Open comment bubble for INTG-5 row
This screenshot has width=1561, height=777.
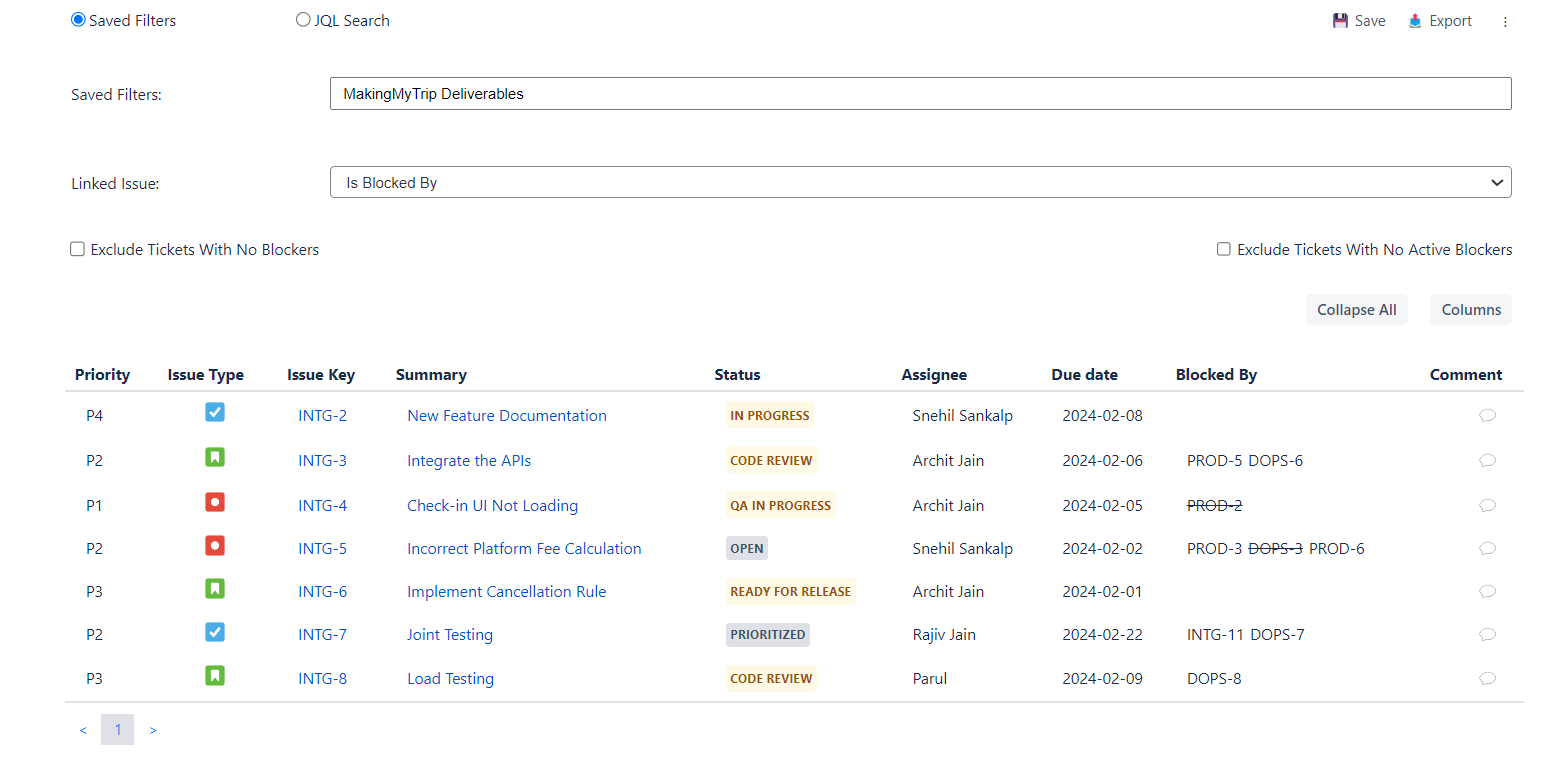1487,549
